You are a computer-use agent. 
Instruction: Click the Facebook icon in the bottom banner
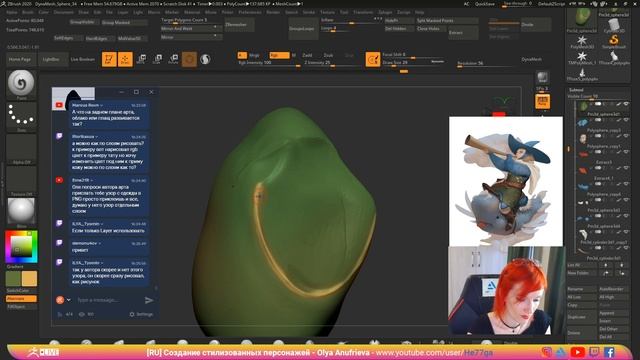pyautogui.click(x=609, y=352)
